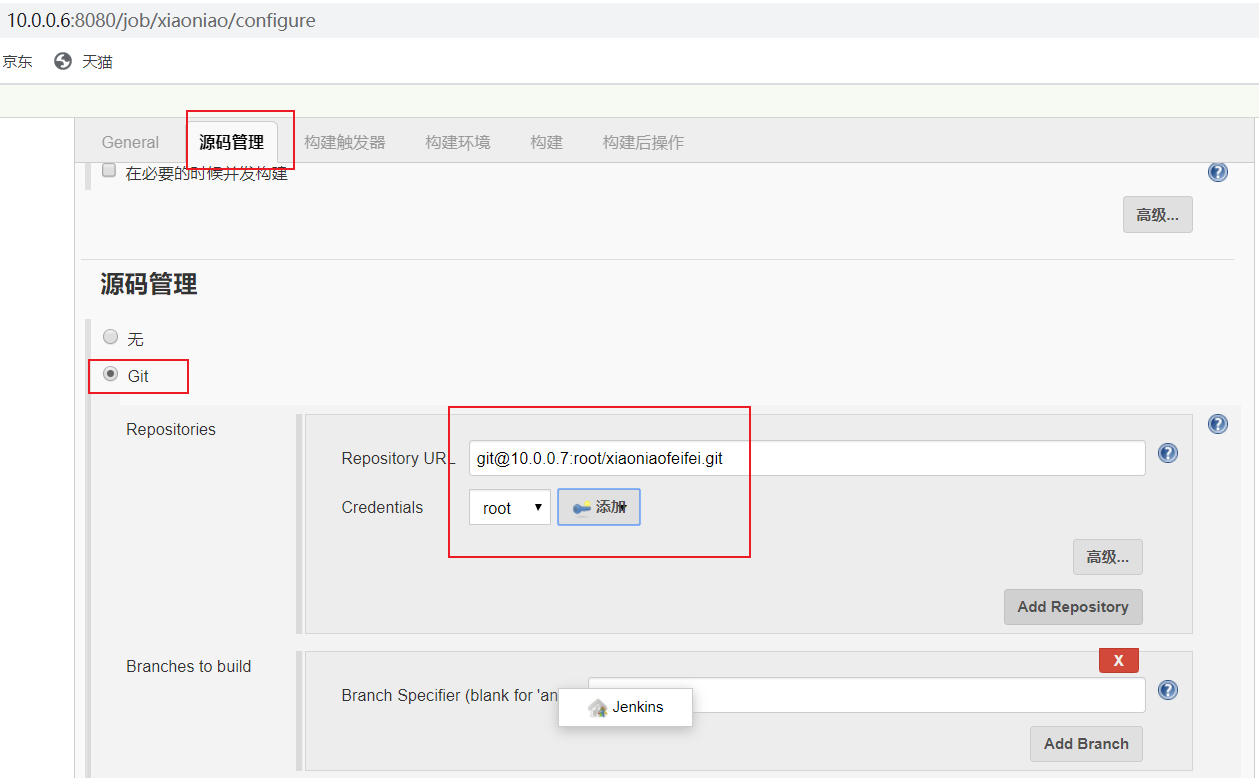Select the Git radio button
The image size is (1259, 778).
click(x=111, y=374)
